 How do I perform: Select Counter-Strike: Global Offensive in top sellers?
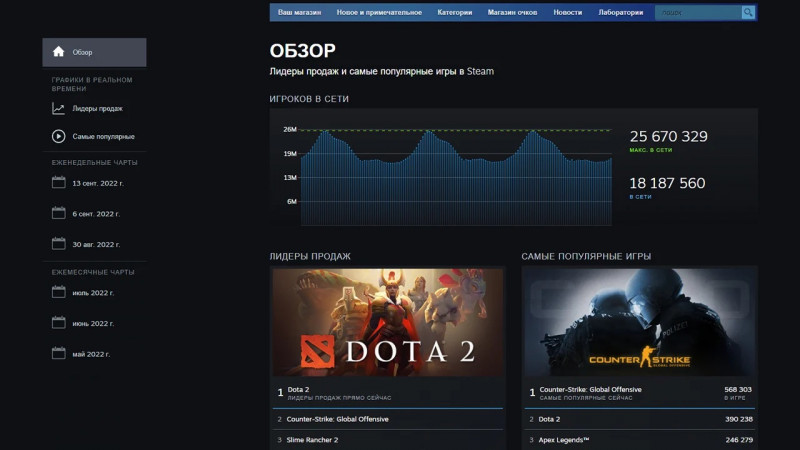(388, 419)
